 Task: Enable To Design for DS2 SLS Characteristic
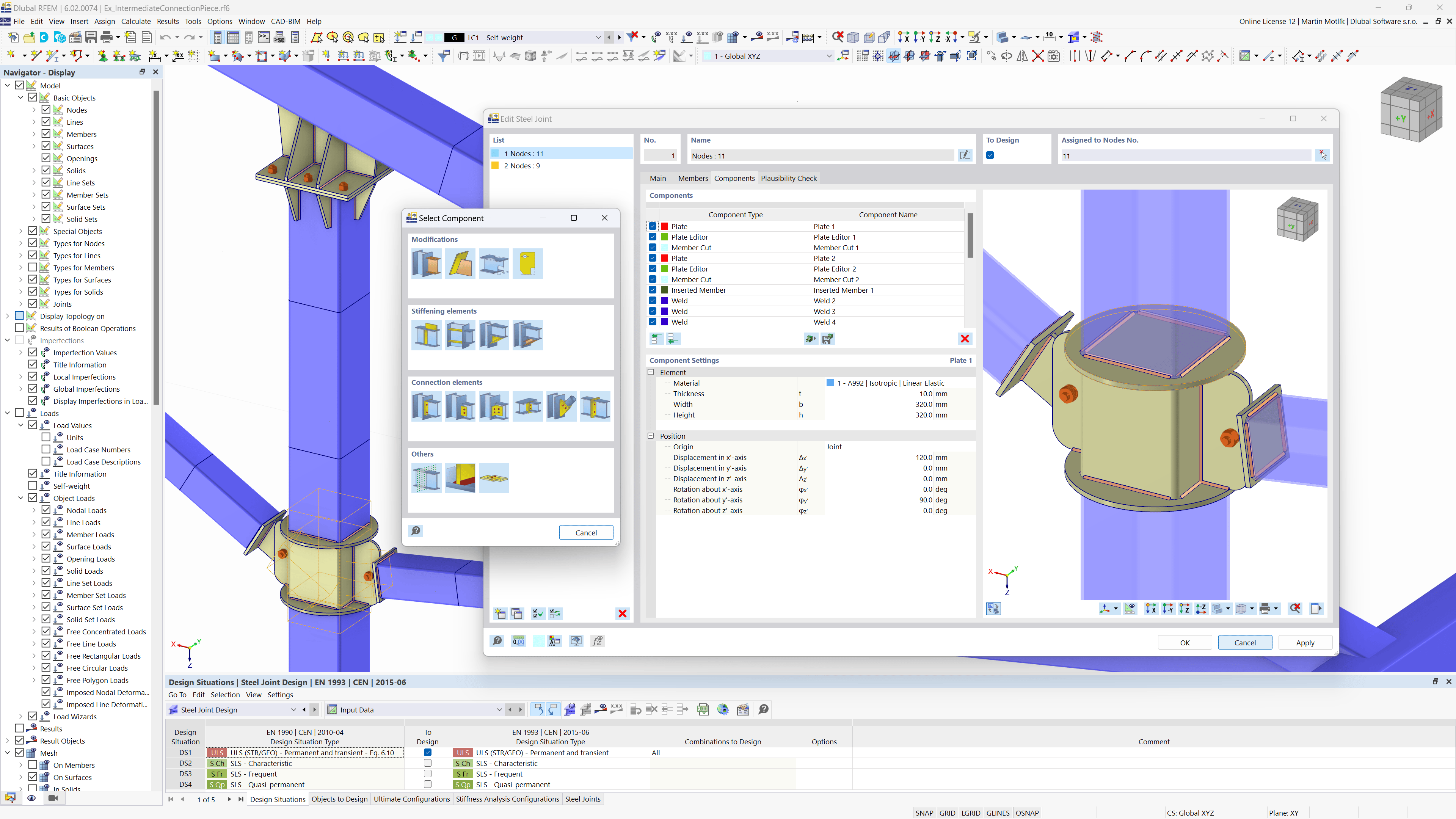tap(427, 763)
